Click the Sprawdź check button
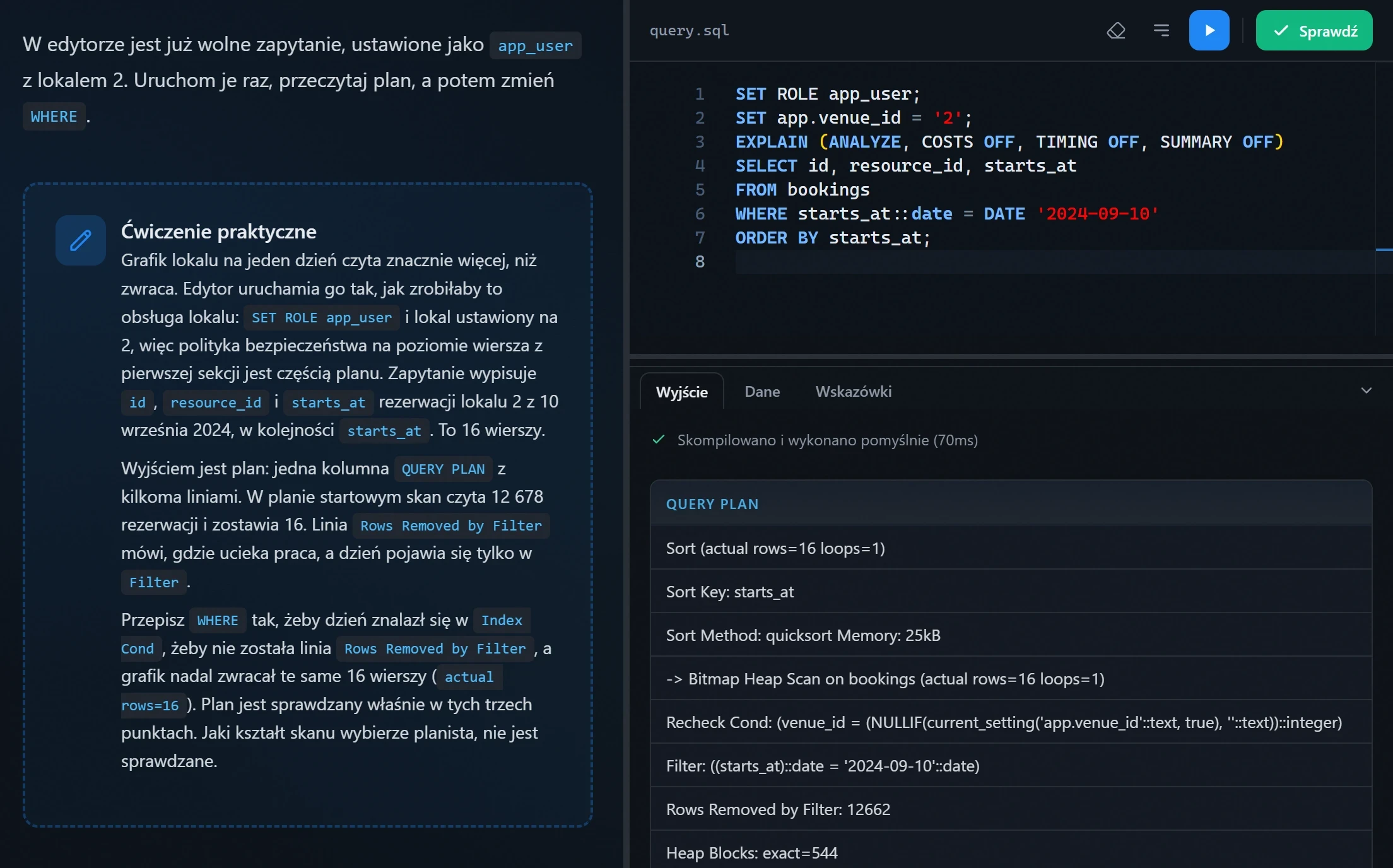The width and height of the screenshot is (1393, 868). click(1314, 30)
